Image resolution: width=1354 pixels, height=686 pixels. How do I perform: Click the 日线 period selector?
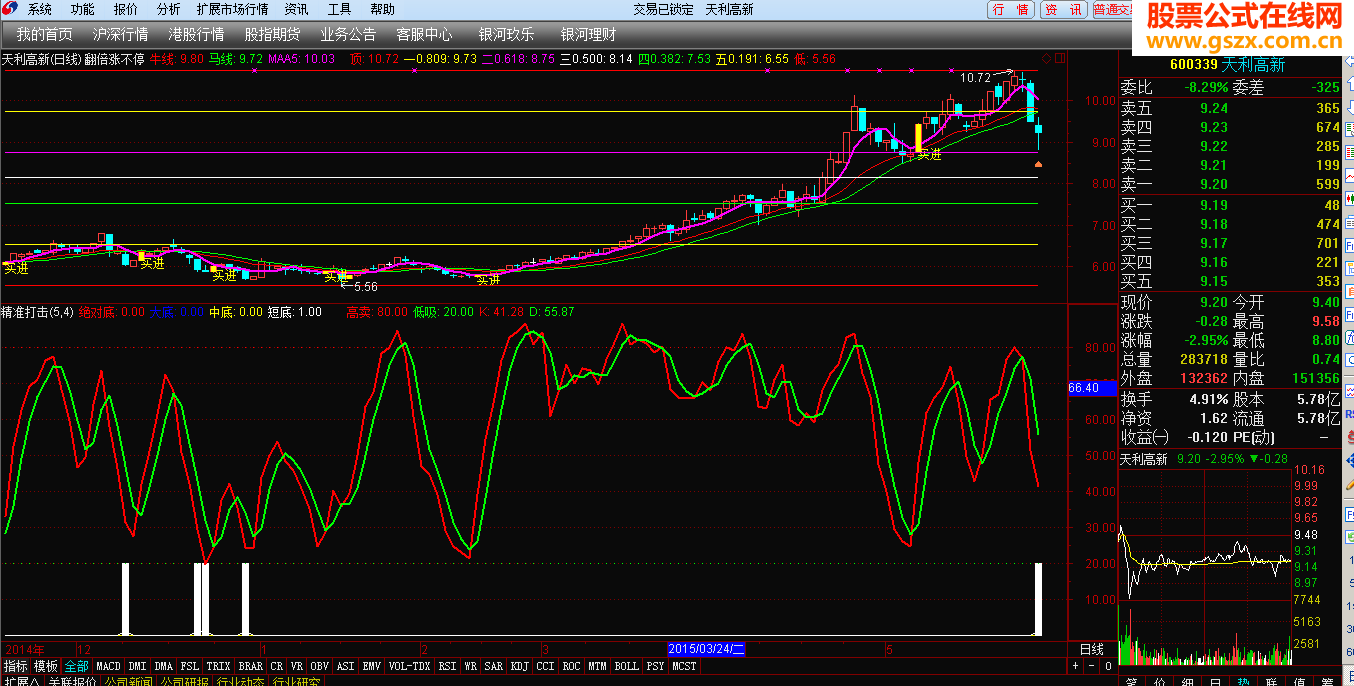pos(1091,649)
